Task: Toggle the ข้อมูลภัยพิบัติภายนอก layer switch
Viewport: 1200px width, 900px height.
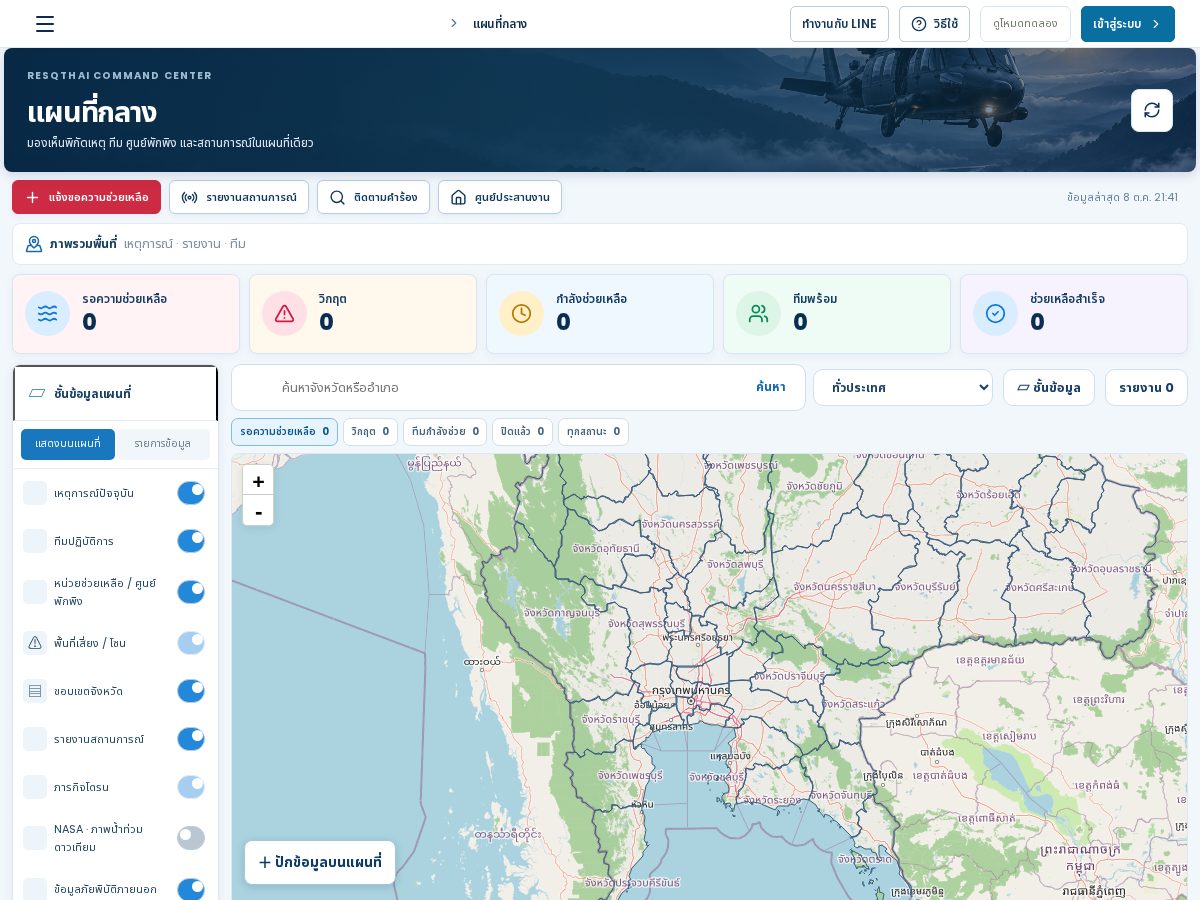Action: pyautogui.click(x=191, y=889)
